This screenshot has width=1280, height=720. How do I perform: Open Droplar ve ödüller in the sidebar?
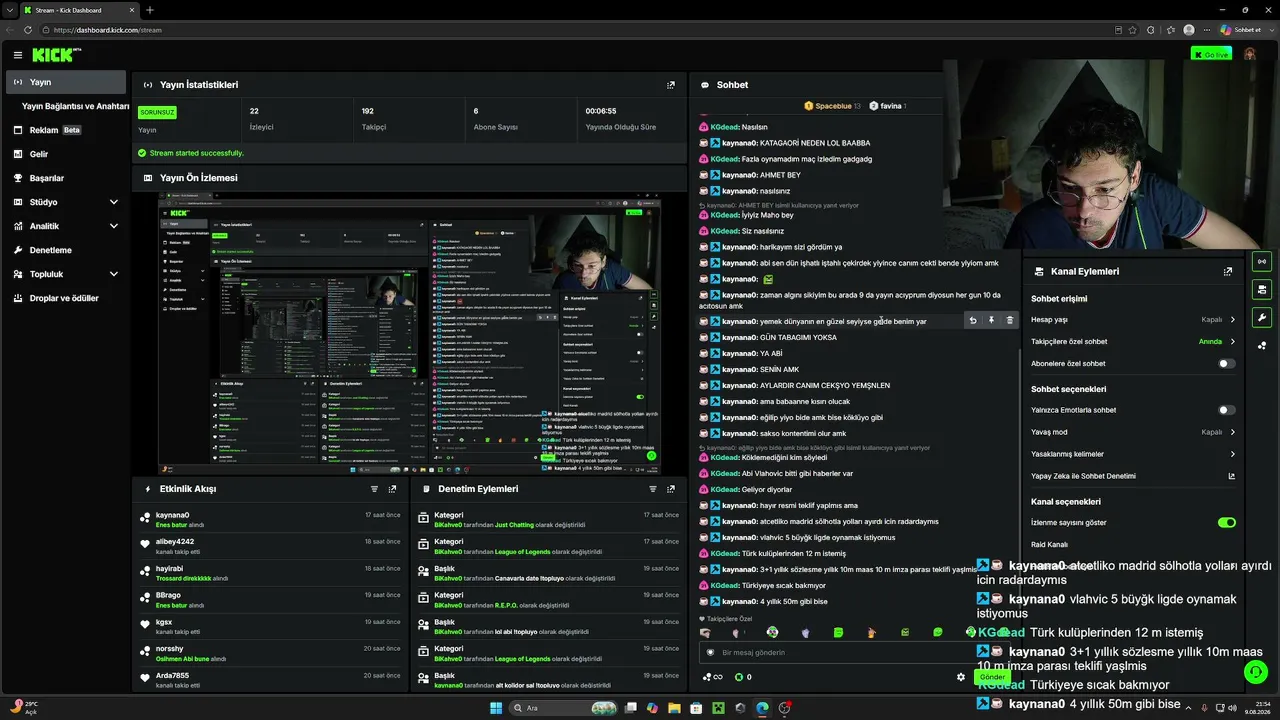[x=66, y=298]
